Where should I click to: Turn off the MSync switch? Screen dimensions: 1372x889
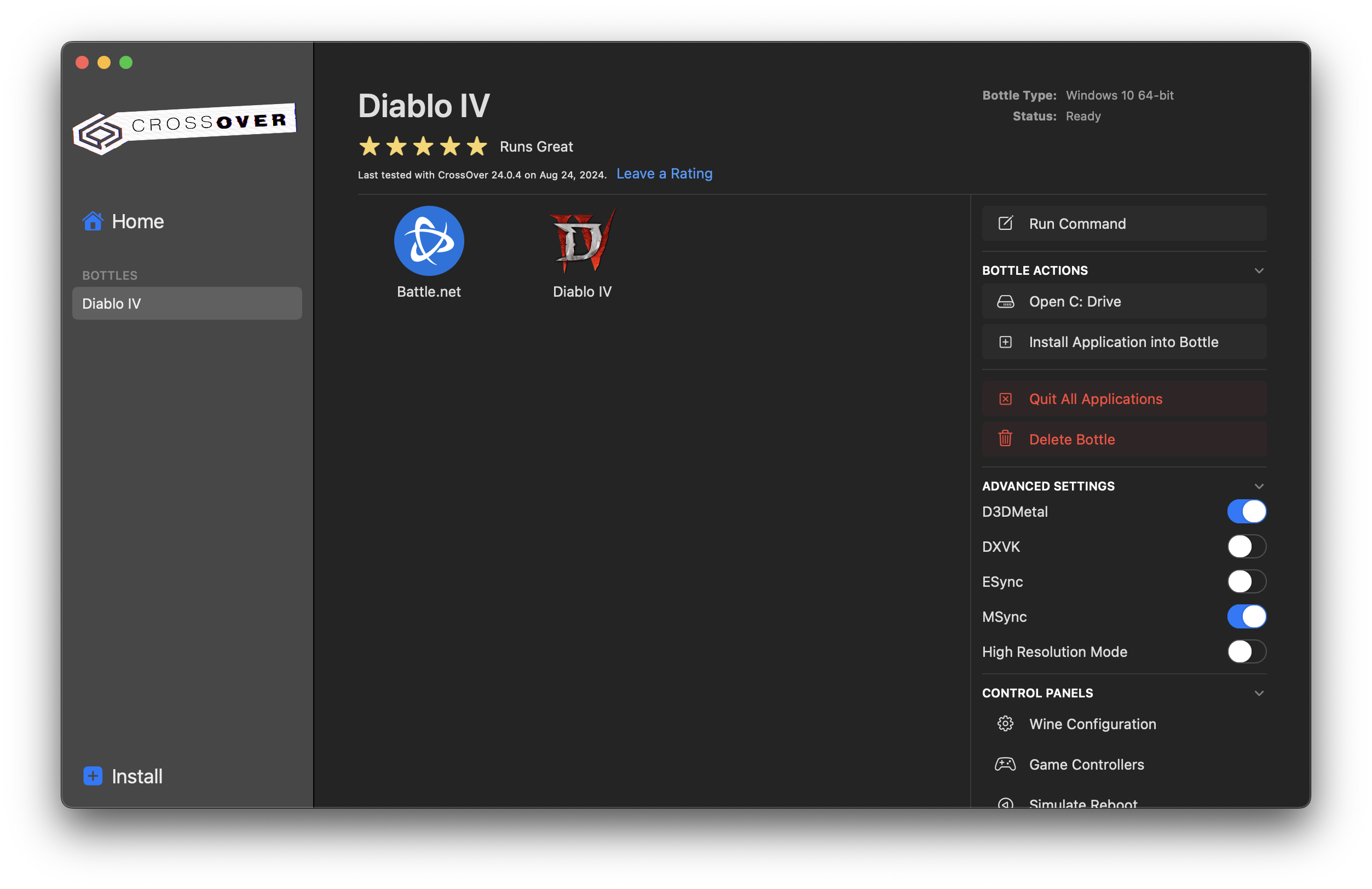1246,616
